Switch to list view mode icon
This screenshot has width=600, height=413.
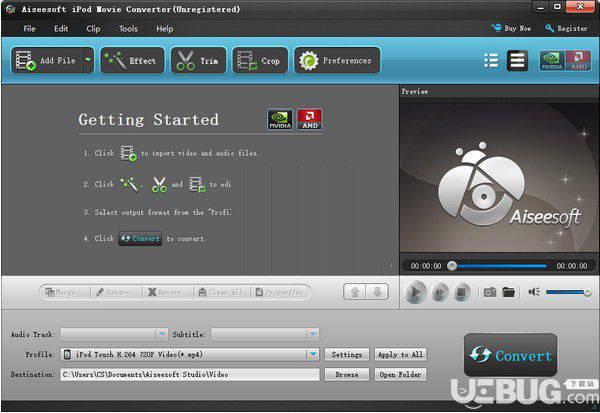(491, 60)
